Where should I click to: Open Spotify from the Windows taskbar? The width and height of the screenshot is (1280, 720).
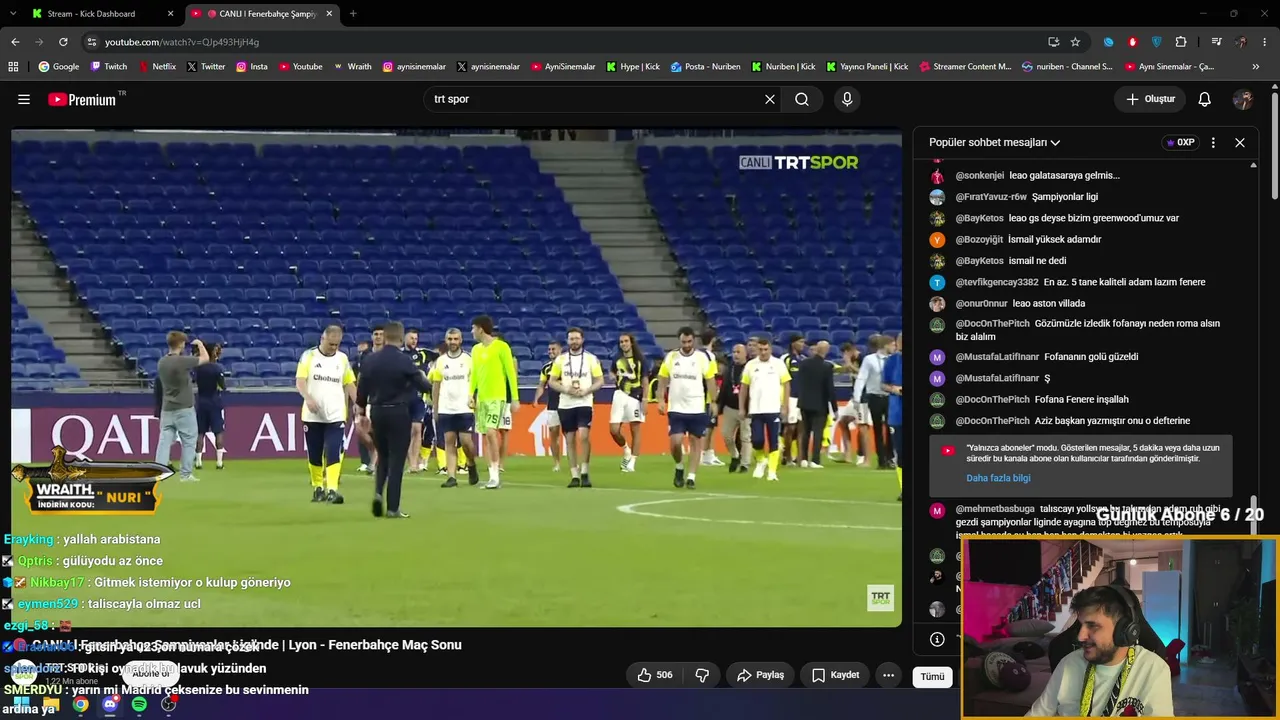tap(139, 705)
